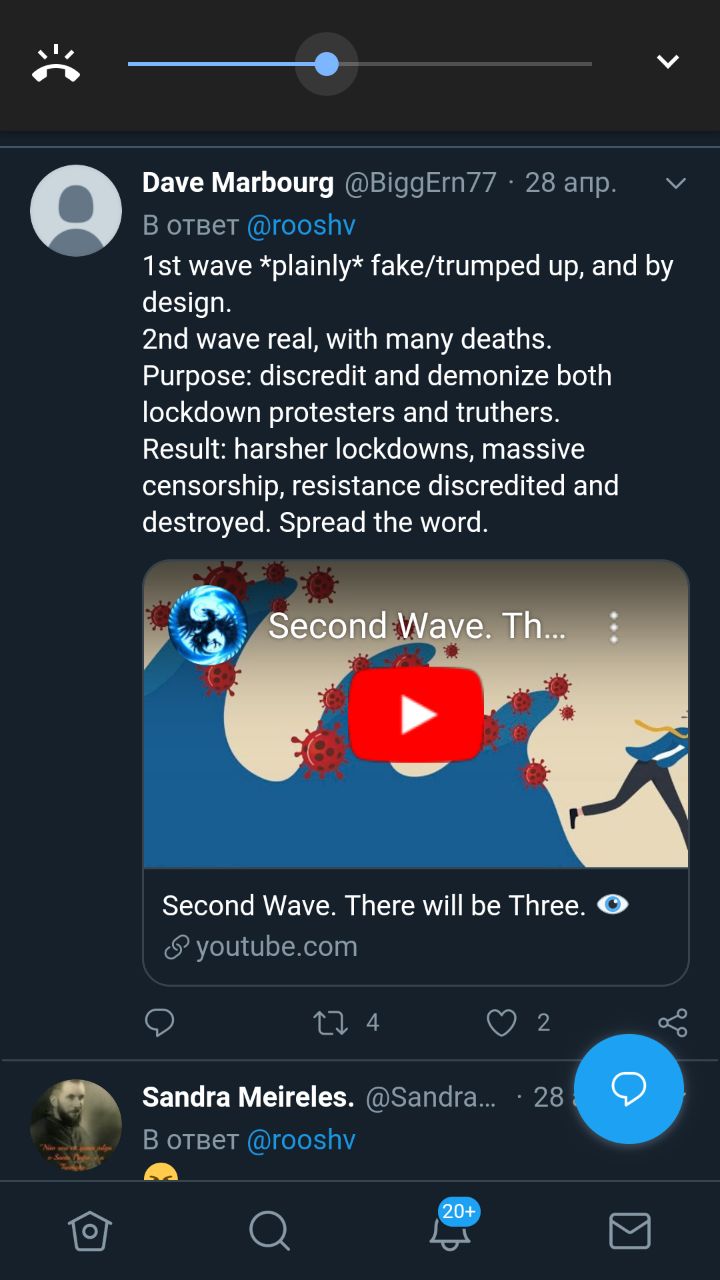Retweet Dave Marbourg's tweet
Viewport: 720px width, 1280px height.
pos(330,1022)
